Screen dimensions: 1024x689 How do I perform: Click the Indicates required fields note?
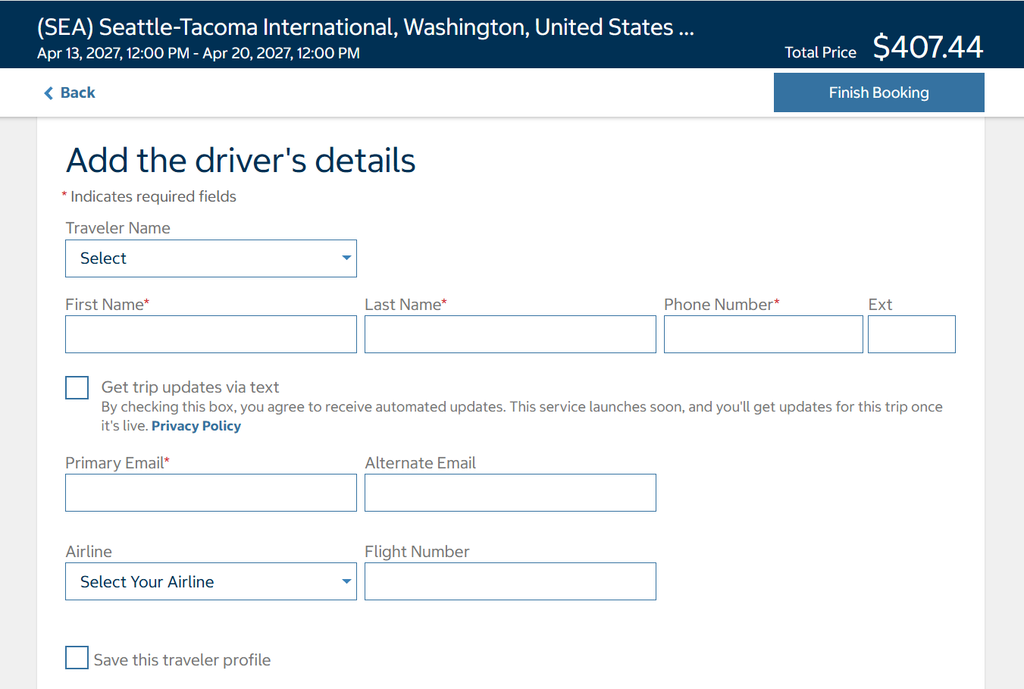149,197
